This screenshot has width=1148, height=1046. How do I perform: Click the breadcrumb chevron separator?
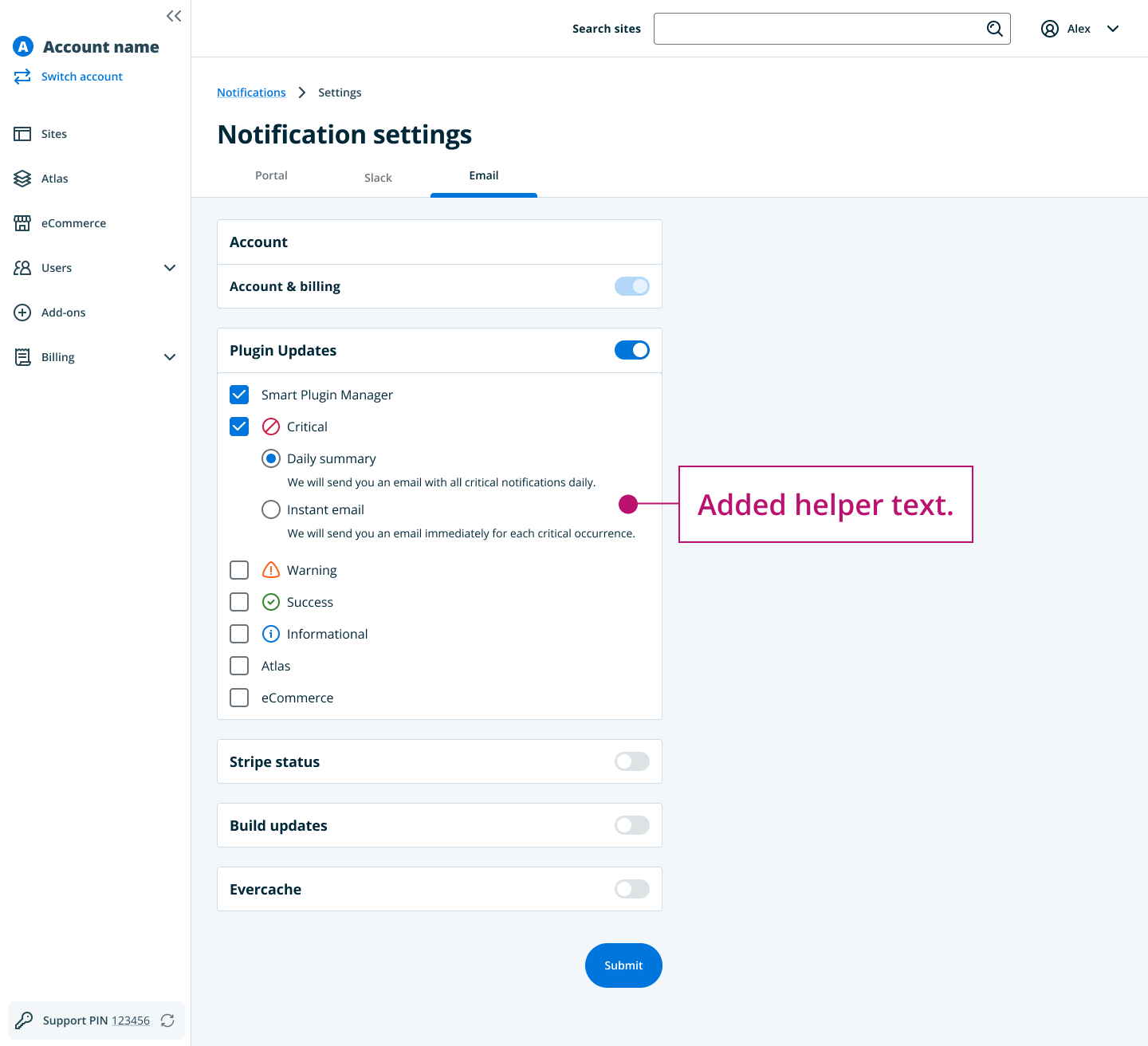coord(302,92)
